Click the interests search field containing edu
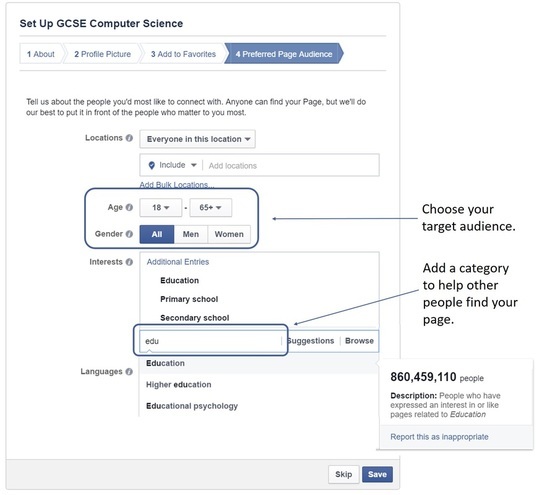The height and width of the screenshot is (495, 542). point(211,341)
